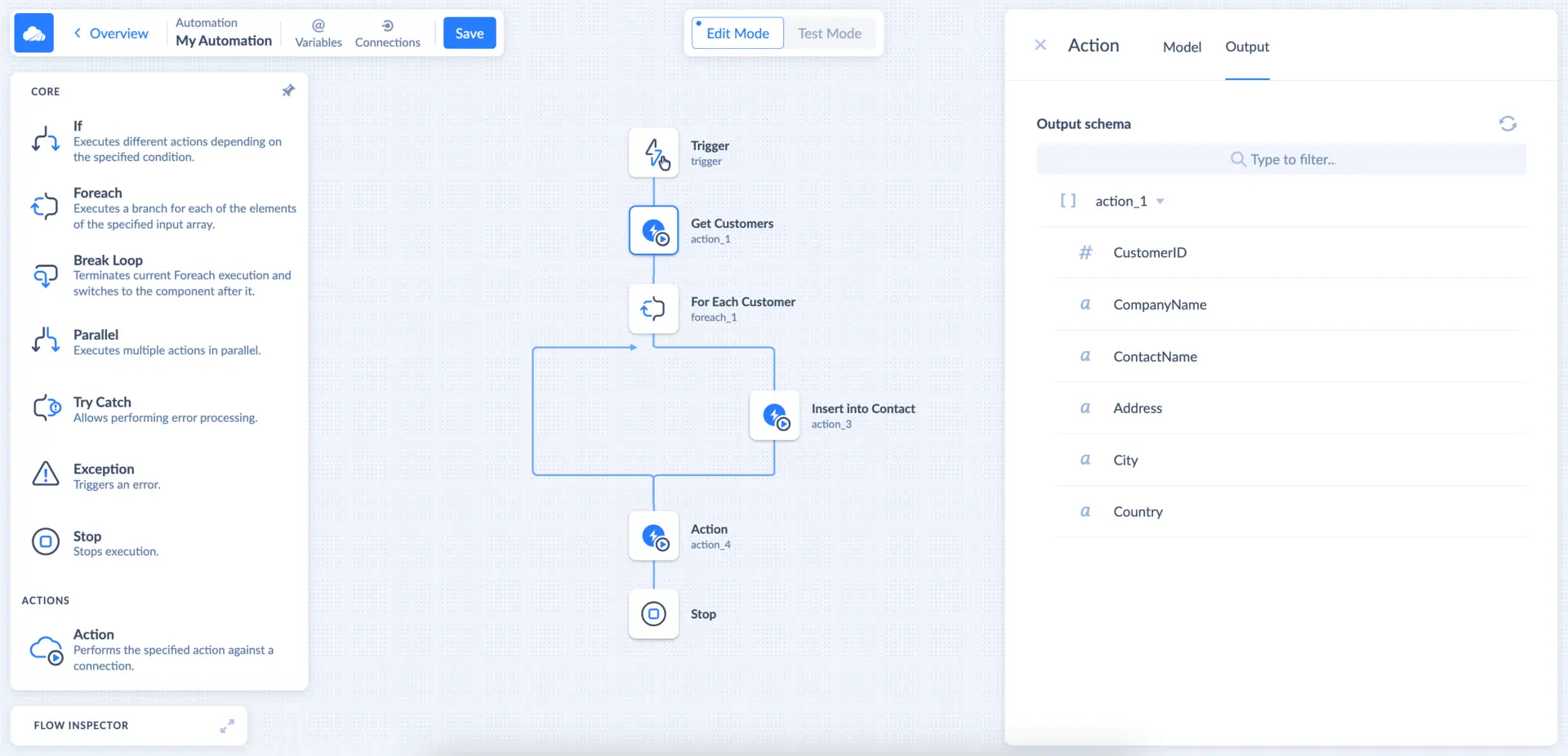The height and width of the screenshot is (756, 1568).
Task: Click the Try Catch title in sidebar
Action: (102, 402)
